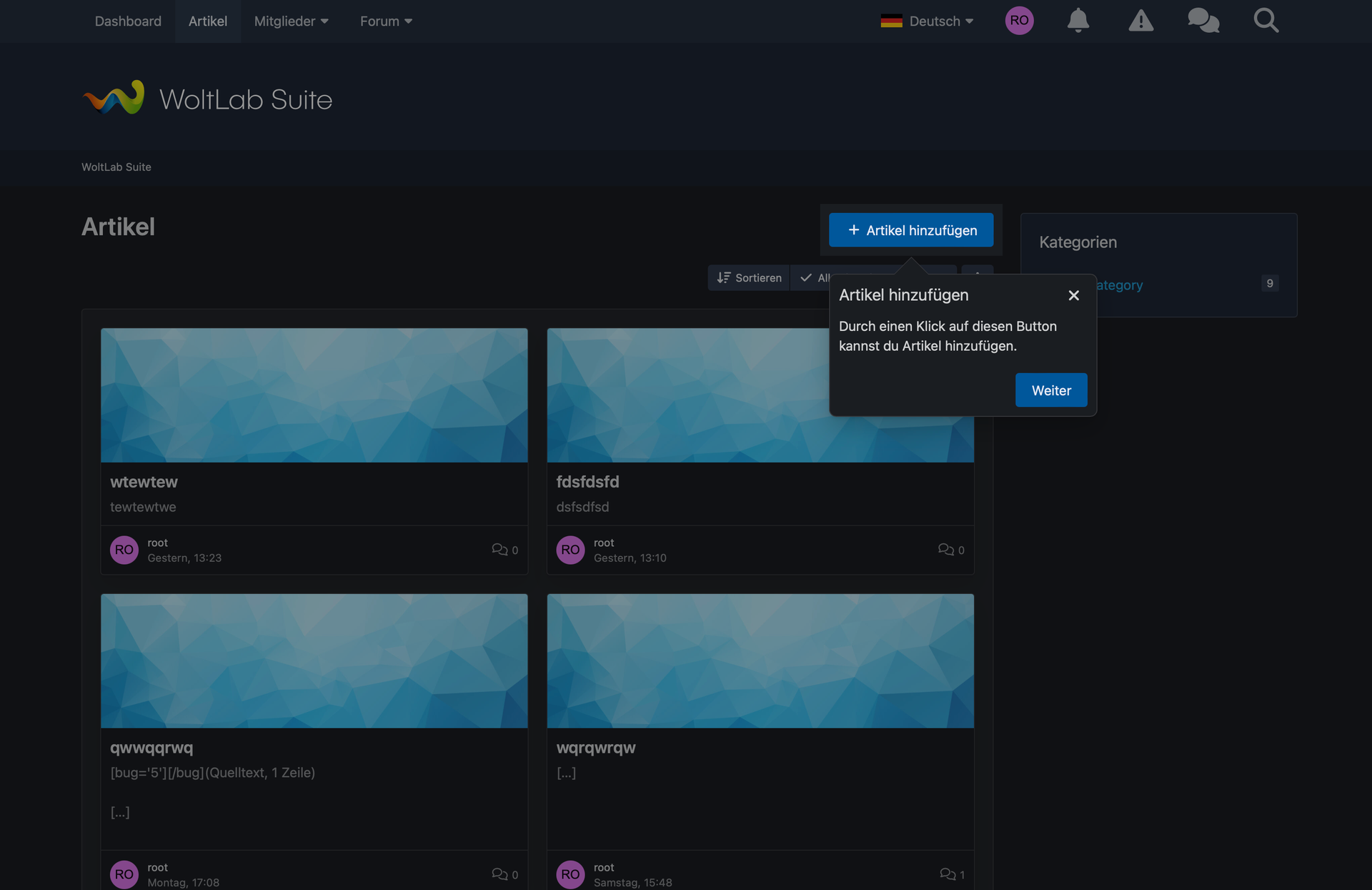Click root avatar on fdsfdsfd article
Viewport: 1372px width, 890px height.
pyautogui.click(x=570, y=550)
